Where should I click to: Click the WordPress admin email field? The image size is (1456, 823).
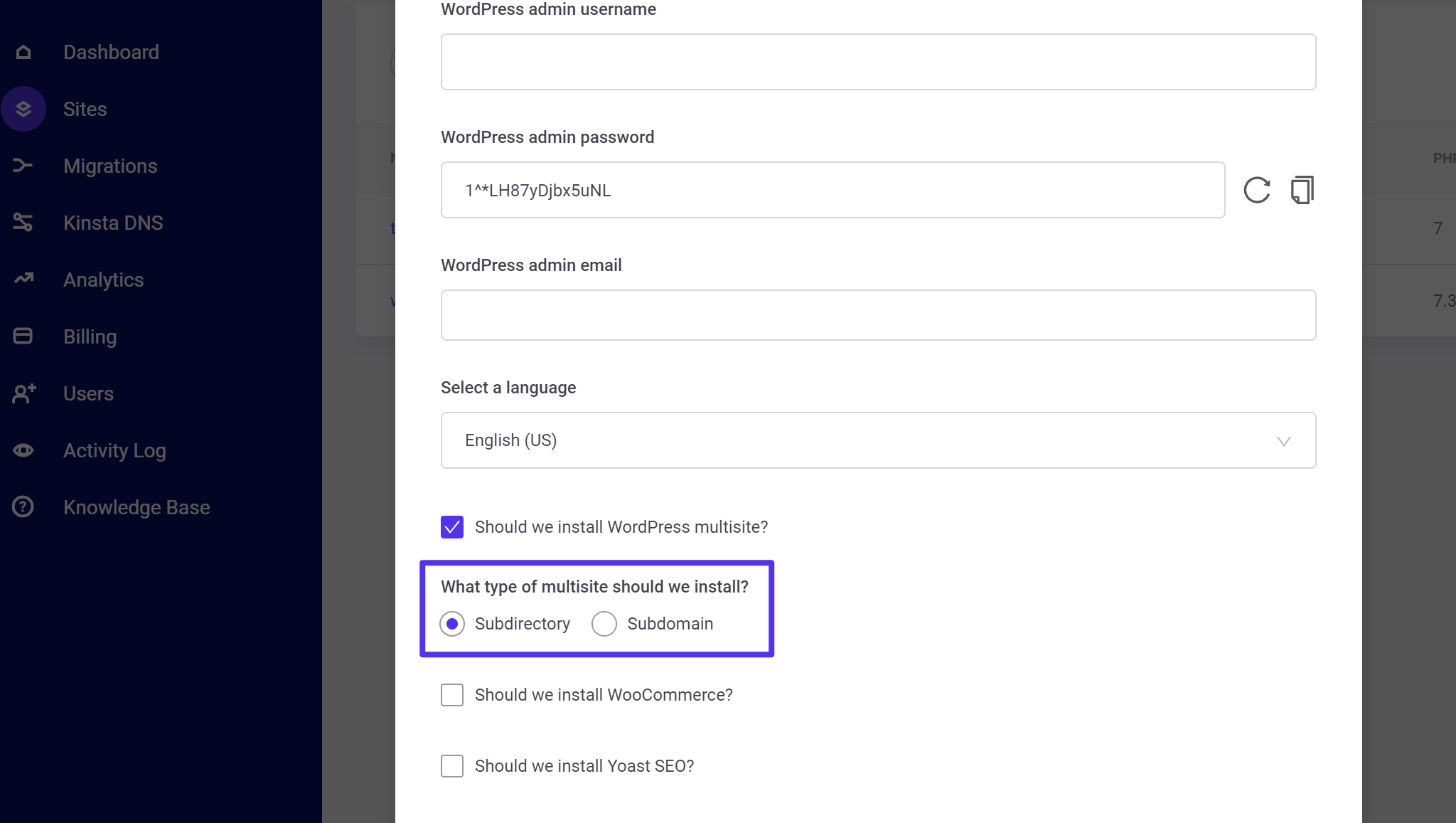click(x=878, y=315)
